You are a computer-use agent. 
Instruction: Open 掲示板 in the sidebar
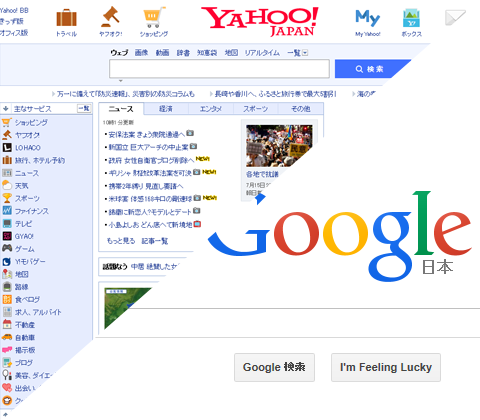[25, 350]
